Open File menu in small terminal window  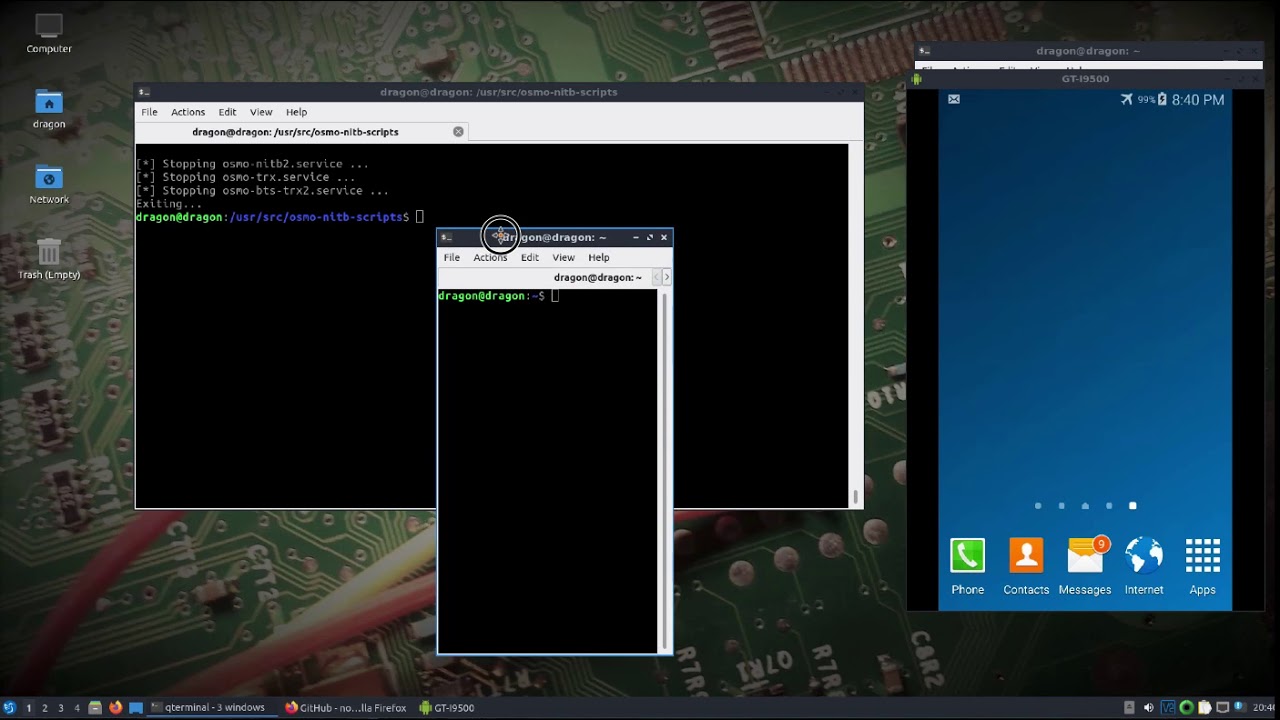coord(452,257)
